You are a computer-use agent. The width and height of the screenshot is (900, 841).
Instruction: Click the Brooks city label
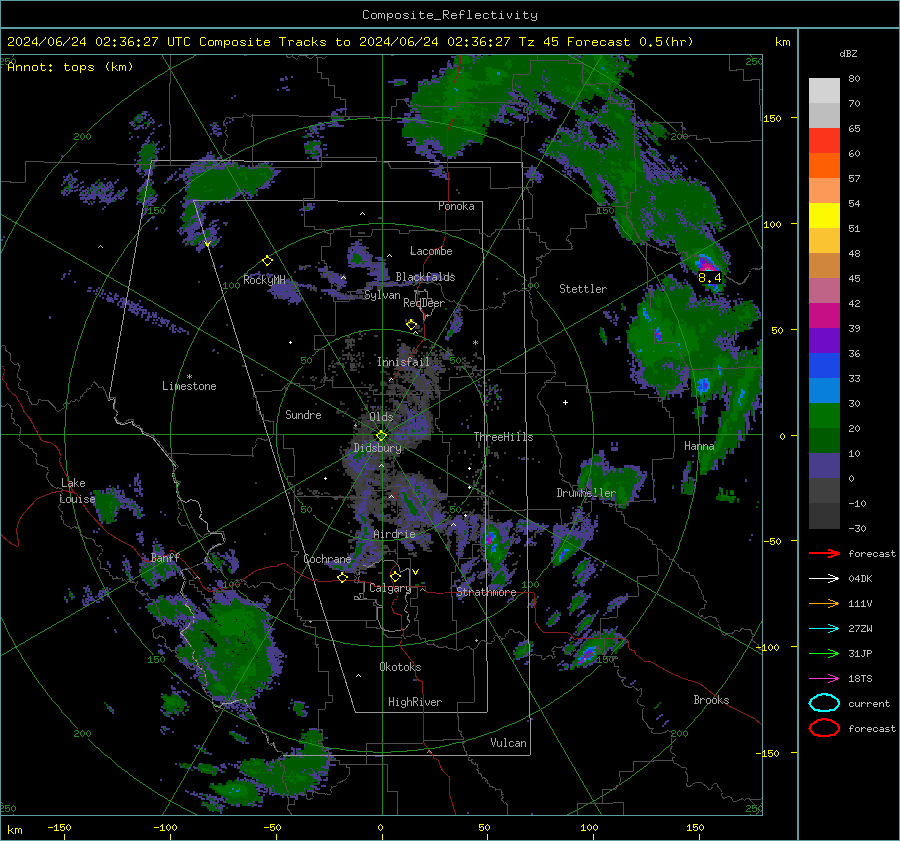click(x=711, y=700)
